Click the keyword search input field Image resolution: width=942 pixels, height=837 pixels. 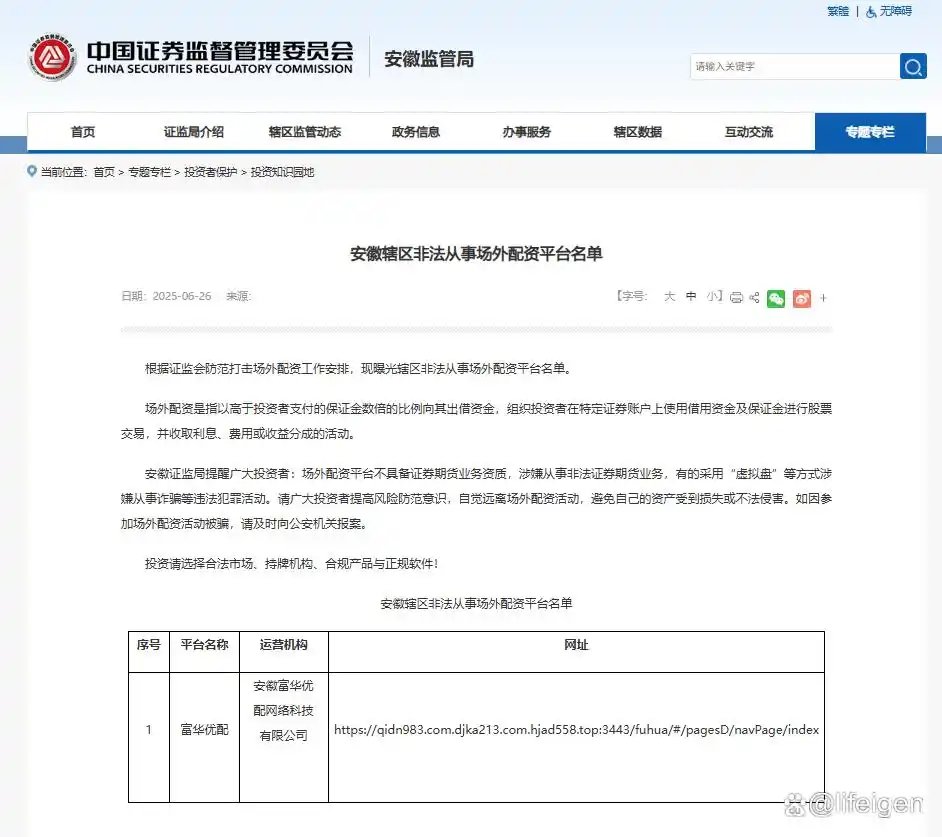coord(790,66)
